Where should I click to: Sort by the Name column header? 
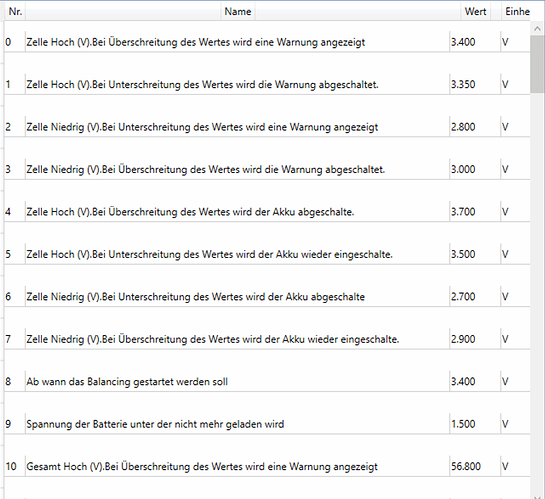click(238, 11)
